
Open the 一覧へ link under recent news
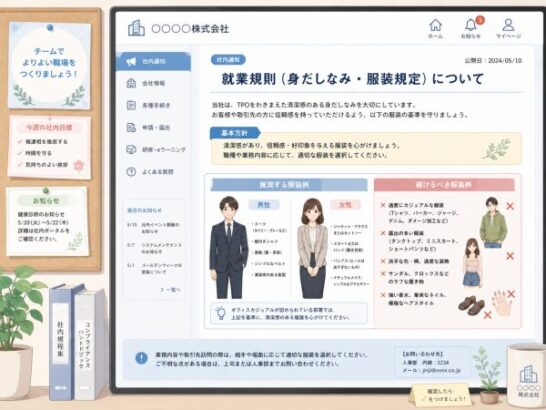click(x=171, y=289)
